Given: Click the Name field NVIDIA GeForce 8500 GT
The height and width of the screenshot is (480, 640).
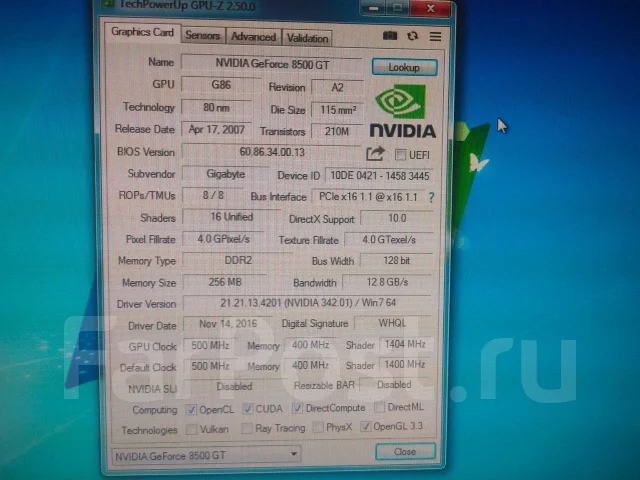Looking at the screenshot, I should click(272, 64).
